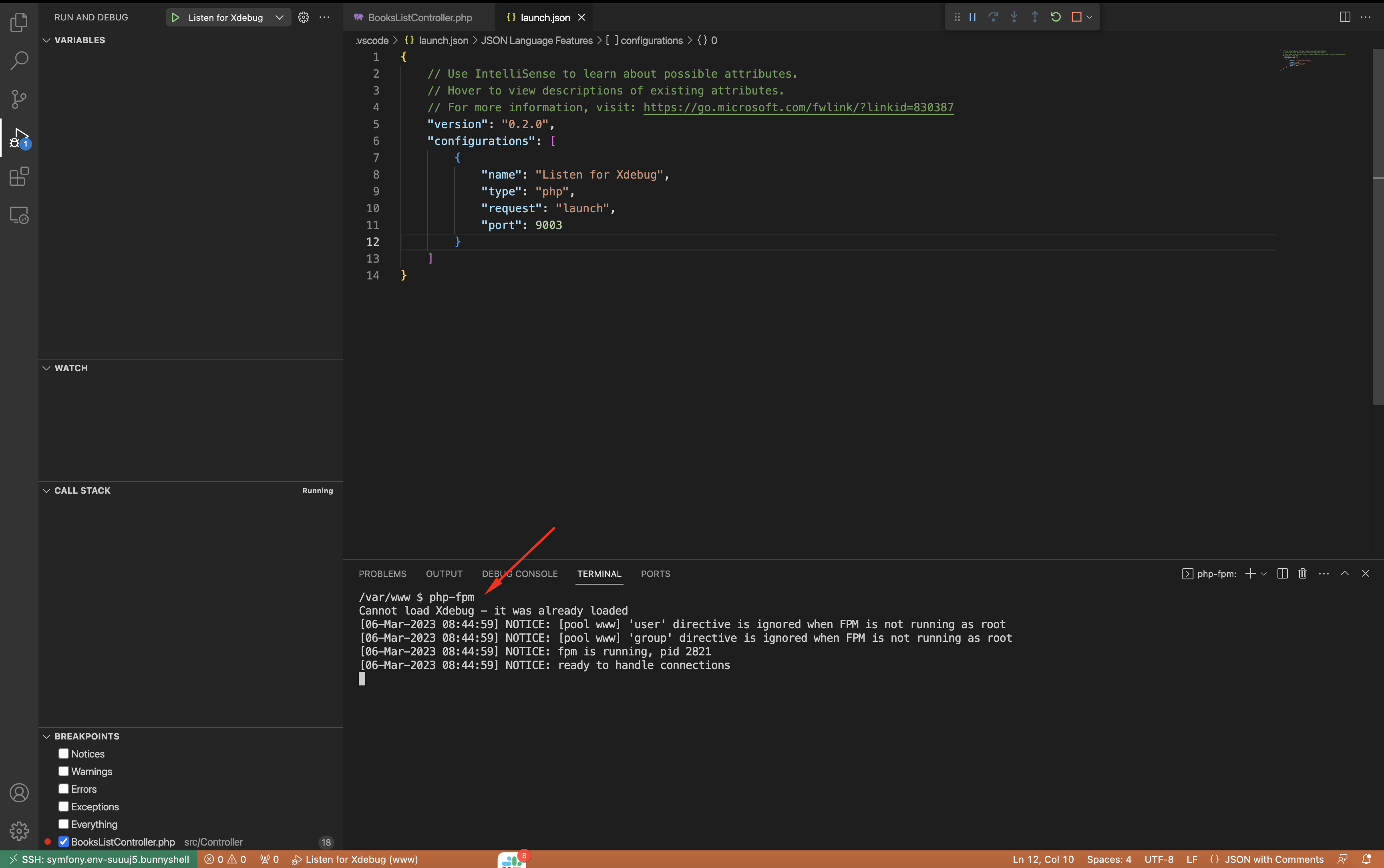
Task: Open the new terminal profile dropdown arrow
Action: [x=1263, y=573]
